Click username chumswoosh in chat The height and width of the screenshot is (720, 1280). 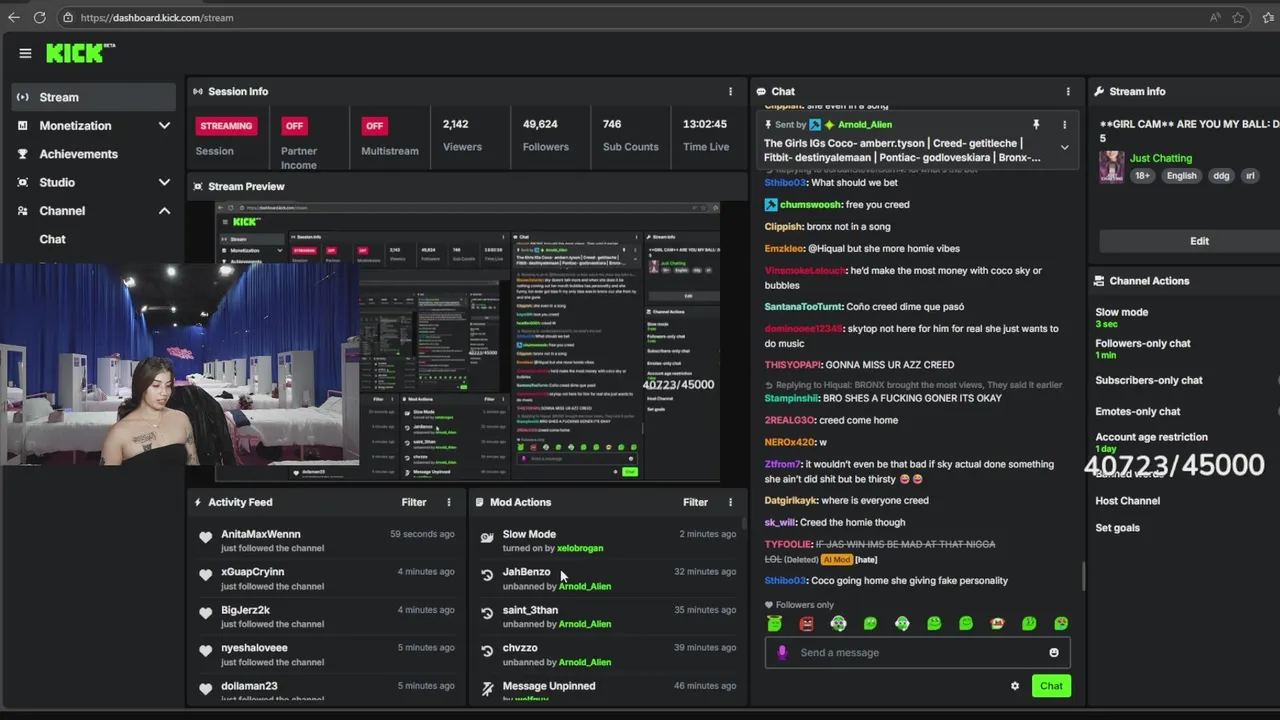[809, 205]
